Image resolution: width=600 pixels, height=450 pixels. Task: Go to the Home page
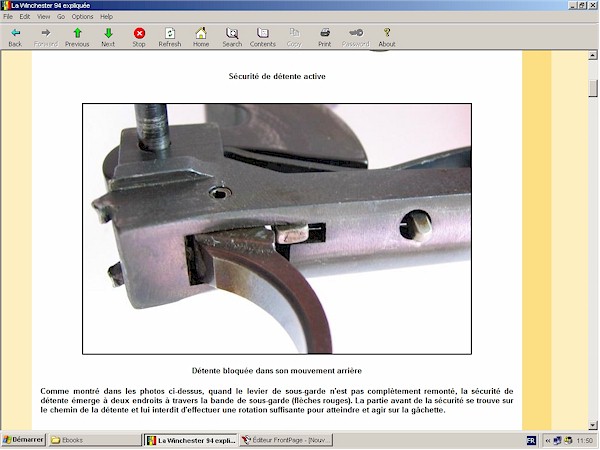[201, 37]
